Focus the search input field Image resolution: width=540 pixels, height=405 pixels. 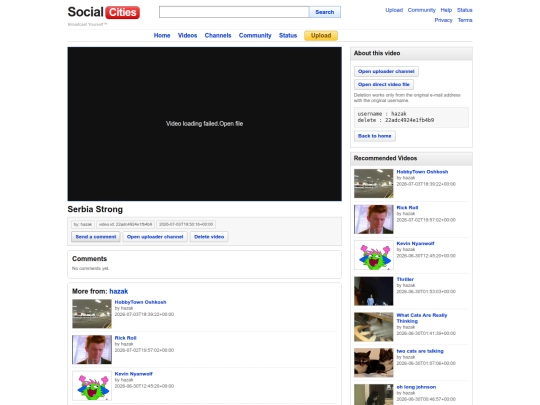point(234,12)
